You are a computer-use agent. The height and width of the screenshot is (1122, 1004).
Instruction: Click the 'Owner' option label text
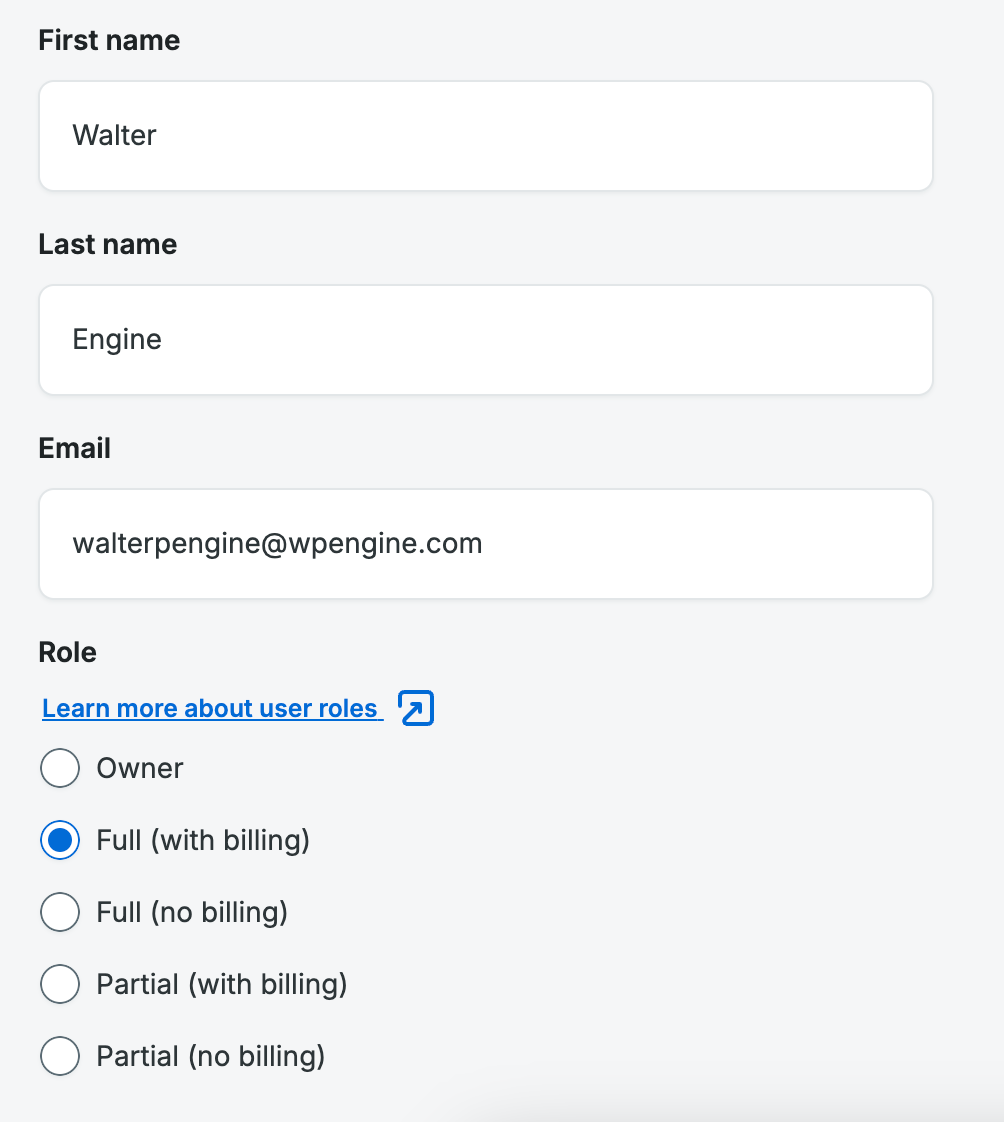click(x=140, y=768)
